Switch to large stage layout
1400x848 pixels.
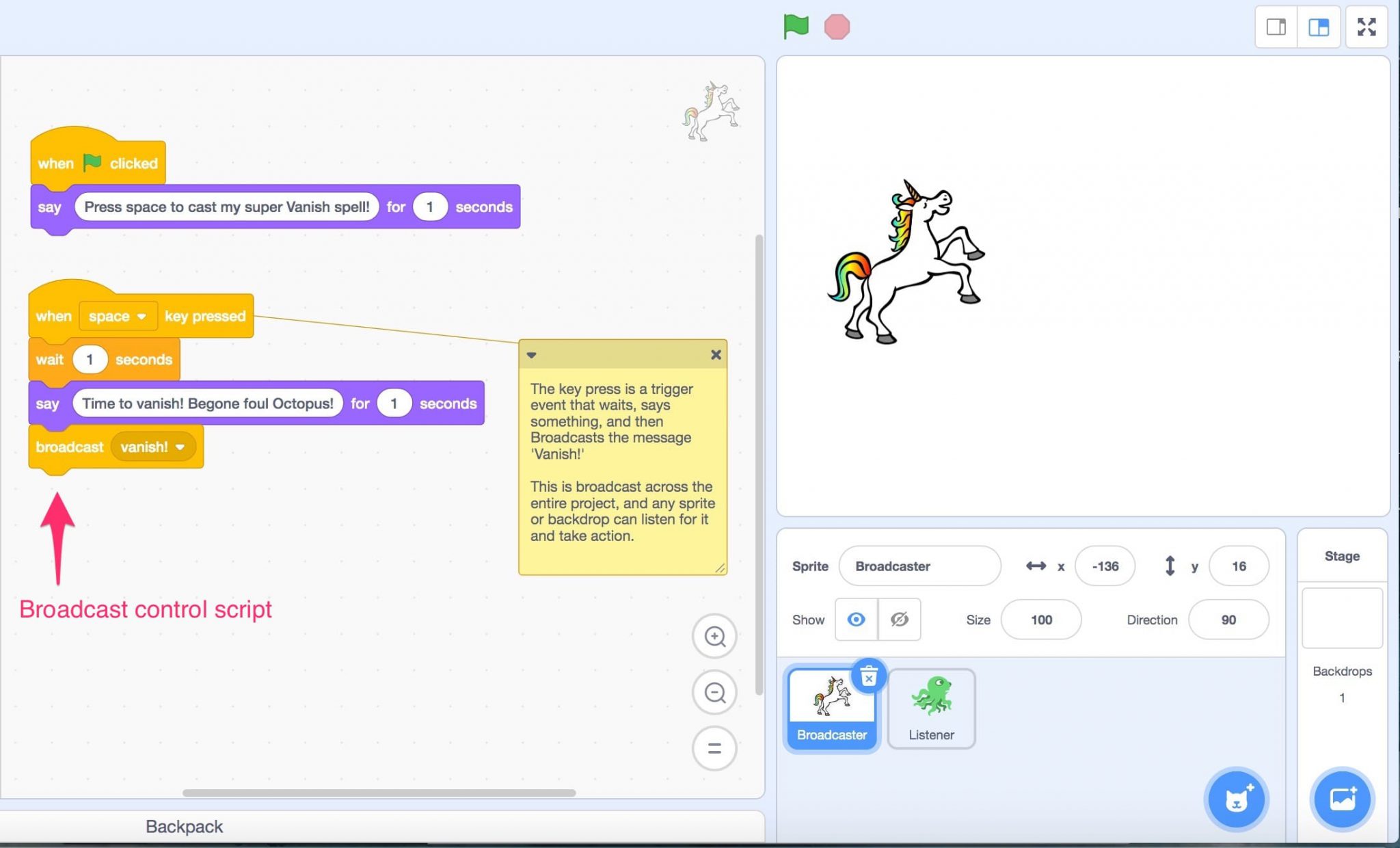point(1319,27)
